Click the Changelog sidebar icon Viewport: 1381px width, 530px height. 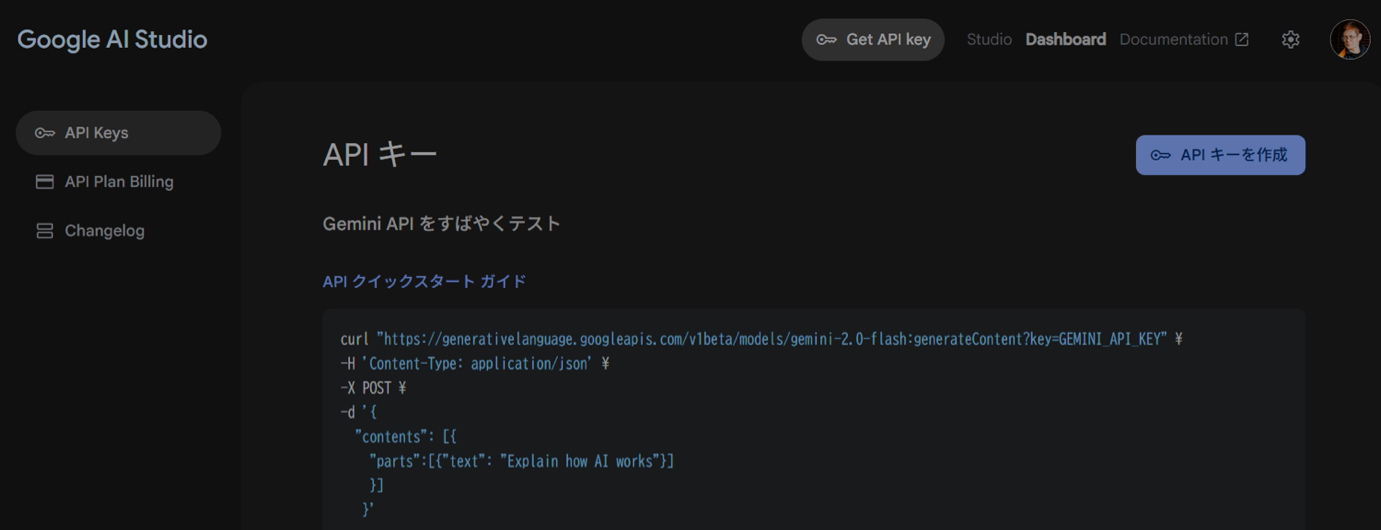tap(44, 231)
